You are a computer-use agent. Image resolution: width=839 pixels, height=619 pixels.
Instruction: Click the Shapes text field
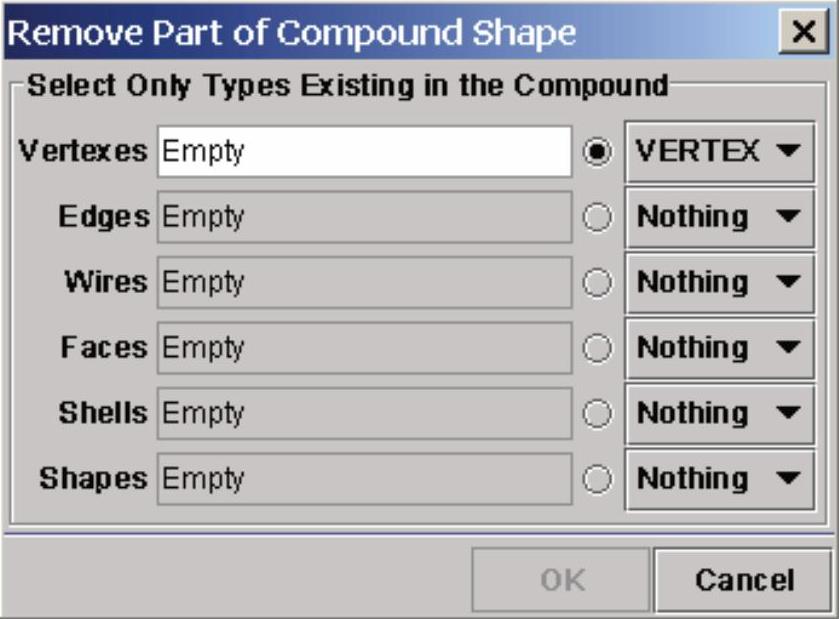point(364,478)
